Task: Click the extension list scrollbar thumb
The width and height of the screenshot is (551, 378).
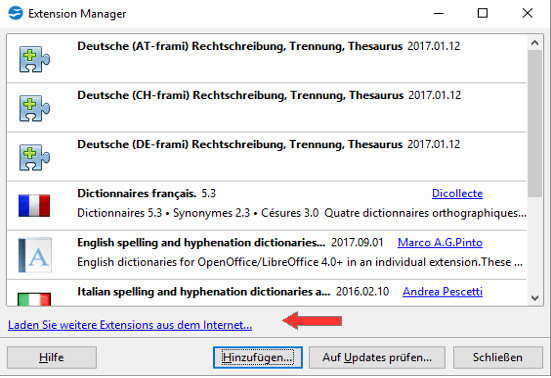Action: tap(535, 123)
